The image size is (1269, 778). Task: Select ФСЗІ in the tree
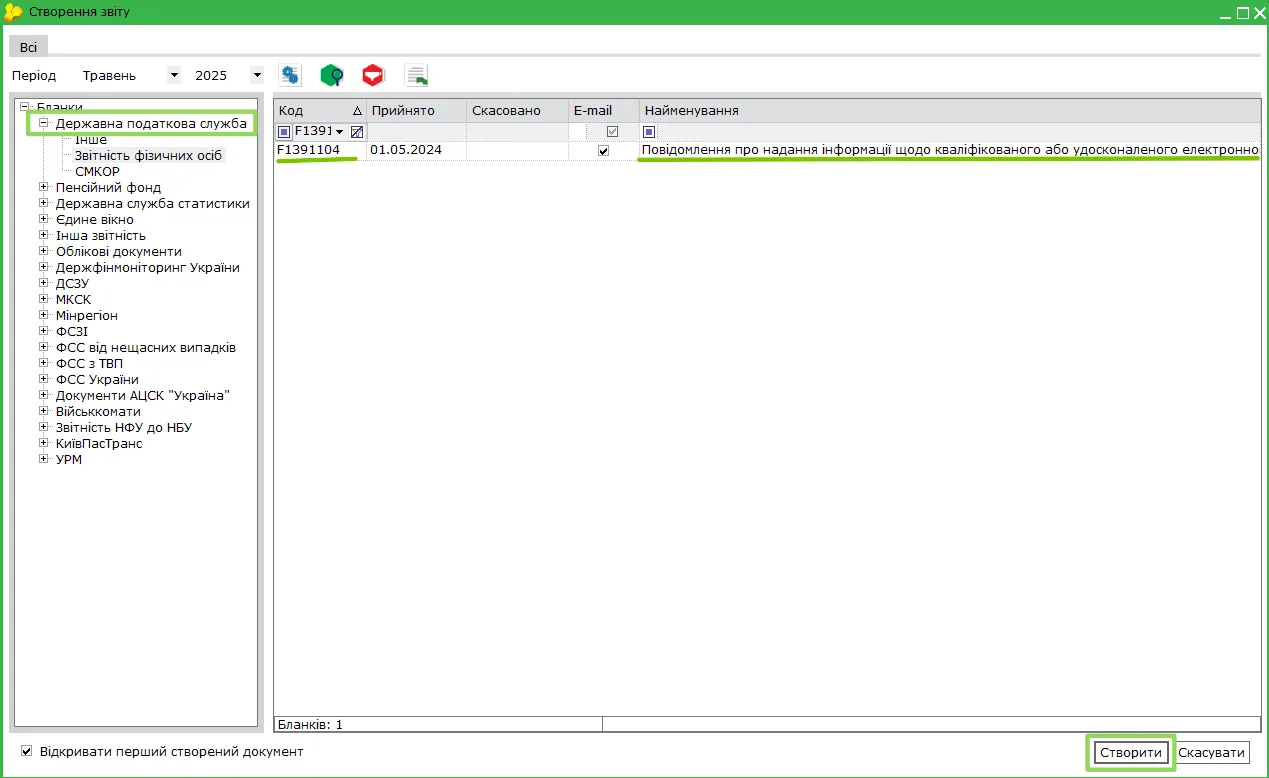(x=72, y=331)
